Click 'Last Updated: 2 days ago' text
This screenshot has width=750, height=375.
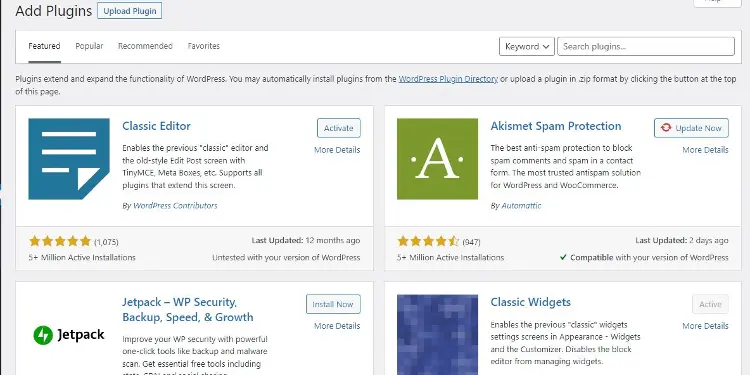[x=682, y=241]
